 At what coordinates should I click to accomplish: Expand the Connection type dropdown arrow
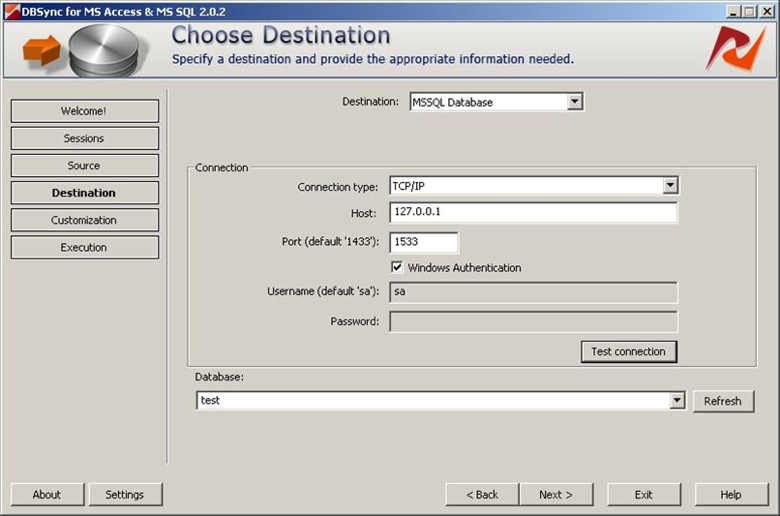pos(670,186)
